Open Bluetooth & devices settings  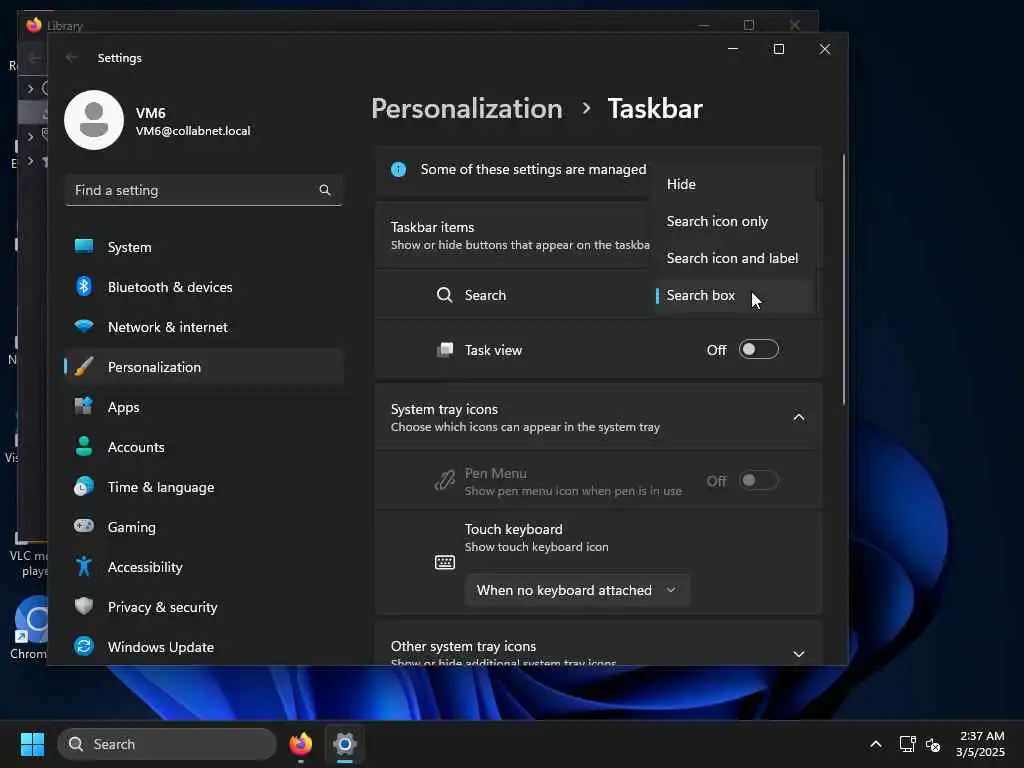pyautogui.click(x=204, y=287)
